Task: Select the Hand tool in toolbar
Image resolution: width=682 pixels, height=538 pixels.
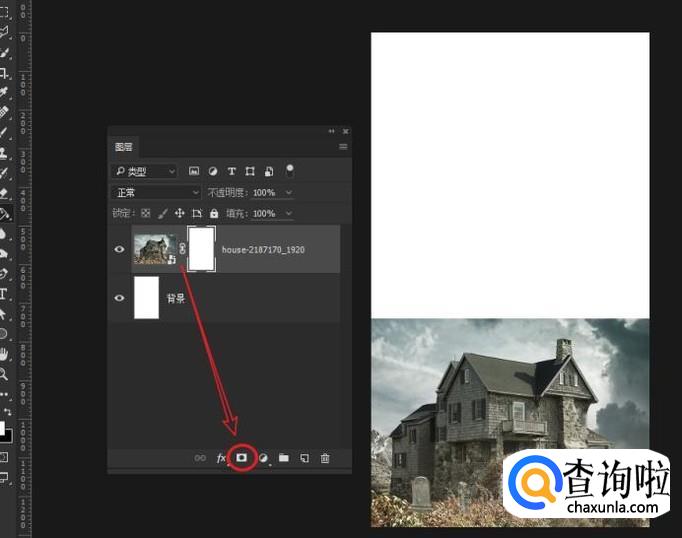Action: pyautogui.click(x=5, y=353)
